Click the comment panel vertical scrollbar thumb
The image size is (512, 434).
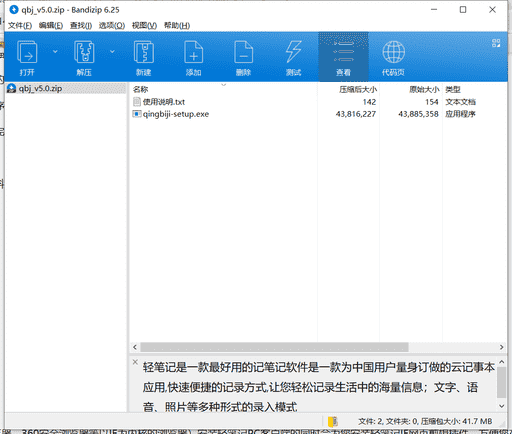[x=502, y=383]
